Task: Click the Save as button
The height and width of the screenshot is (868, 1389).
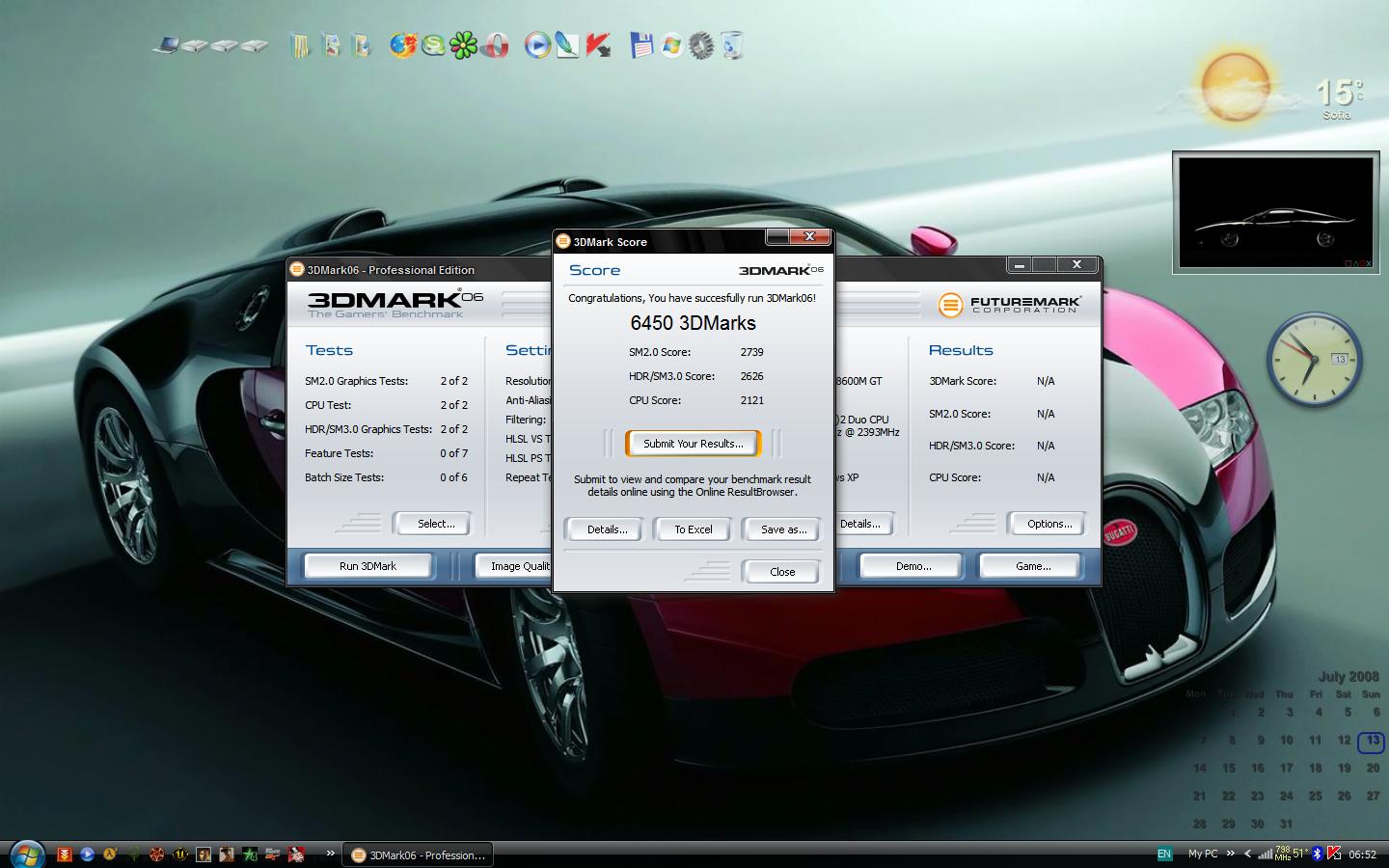Action: pyautogui.click(x=783, y=529)
